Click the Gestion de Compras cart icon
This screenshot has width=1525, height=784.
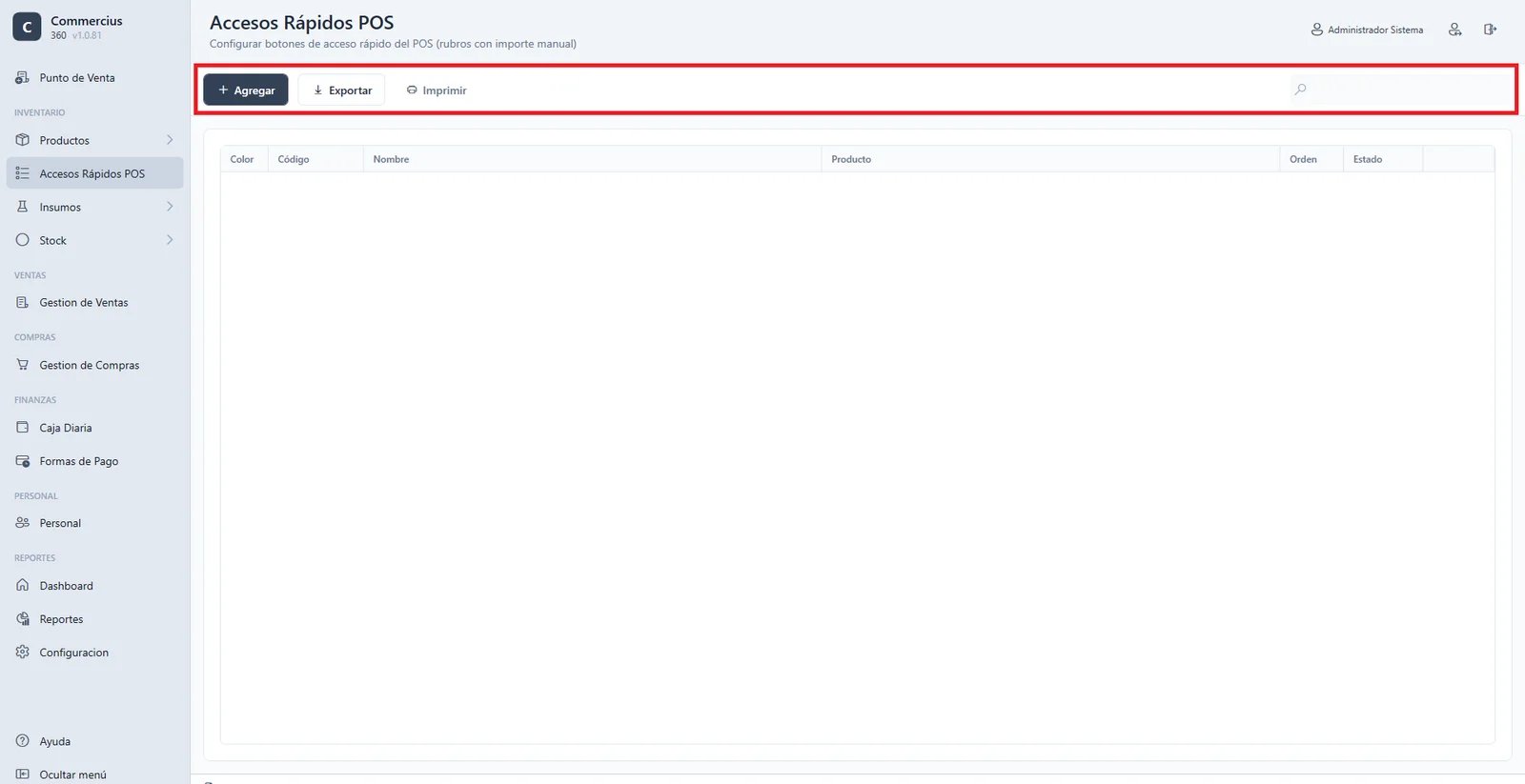(x=23, y=365)
